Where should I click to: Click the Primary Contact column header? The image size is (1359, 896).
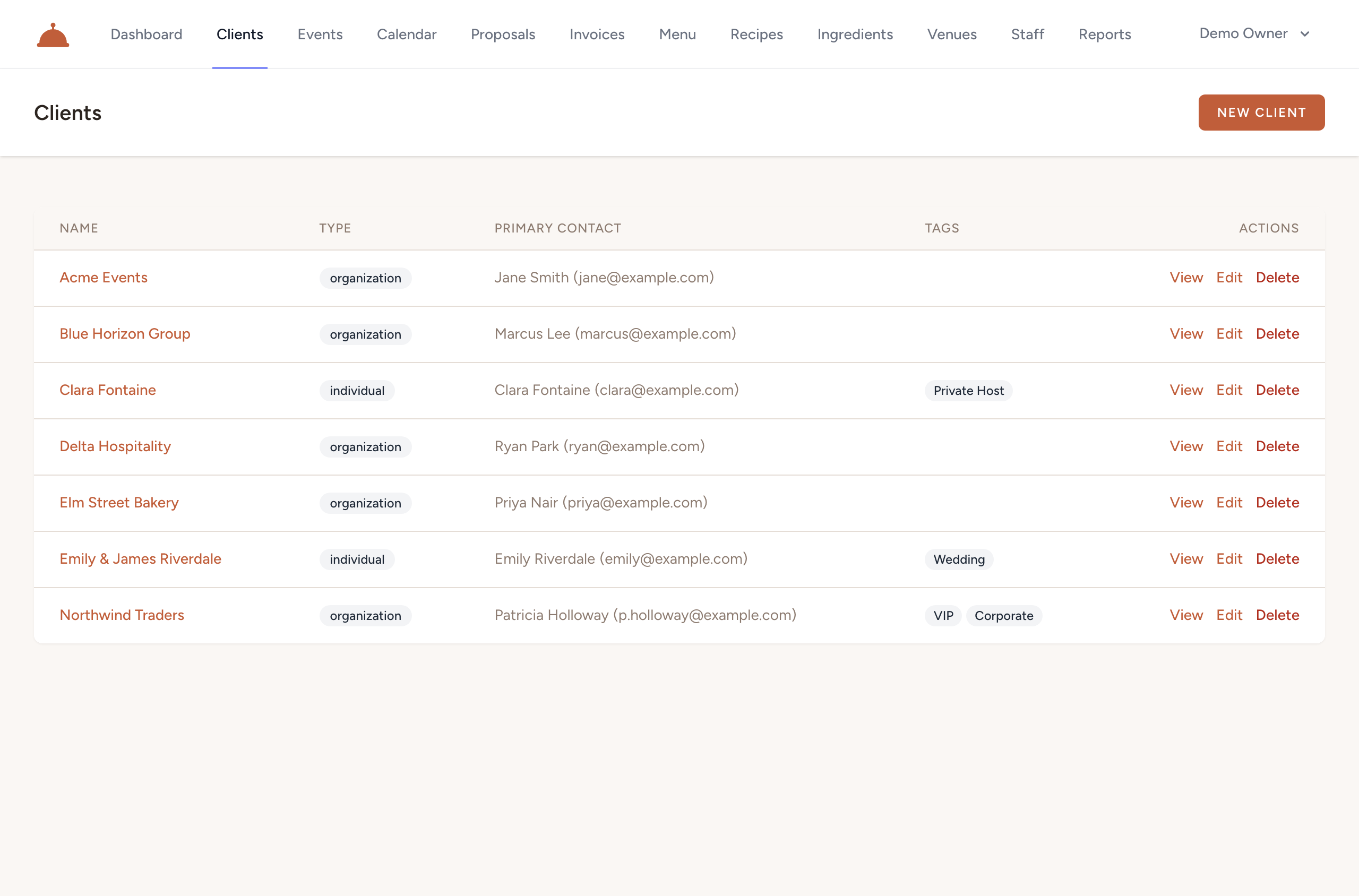coord(557,229)
